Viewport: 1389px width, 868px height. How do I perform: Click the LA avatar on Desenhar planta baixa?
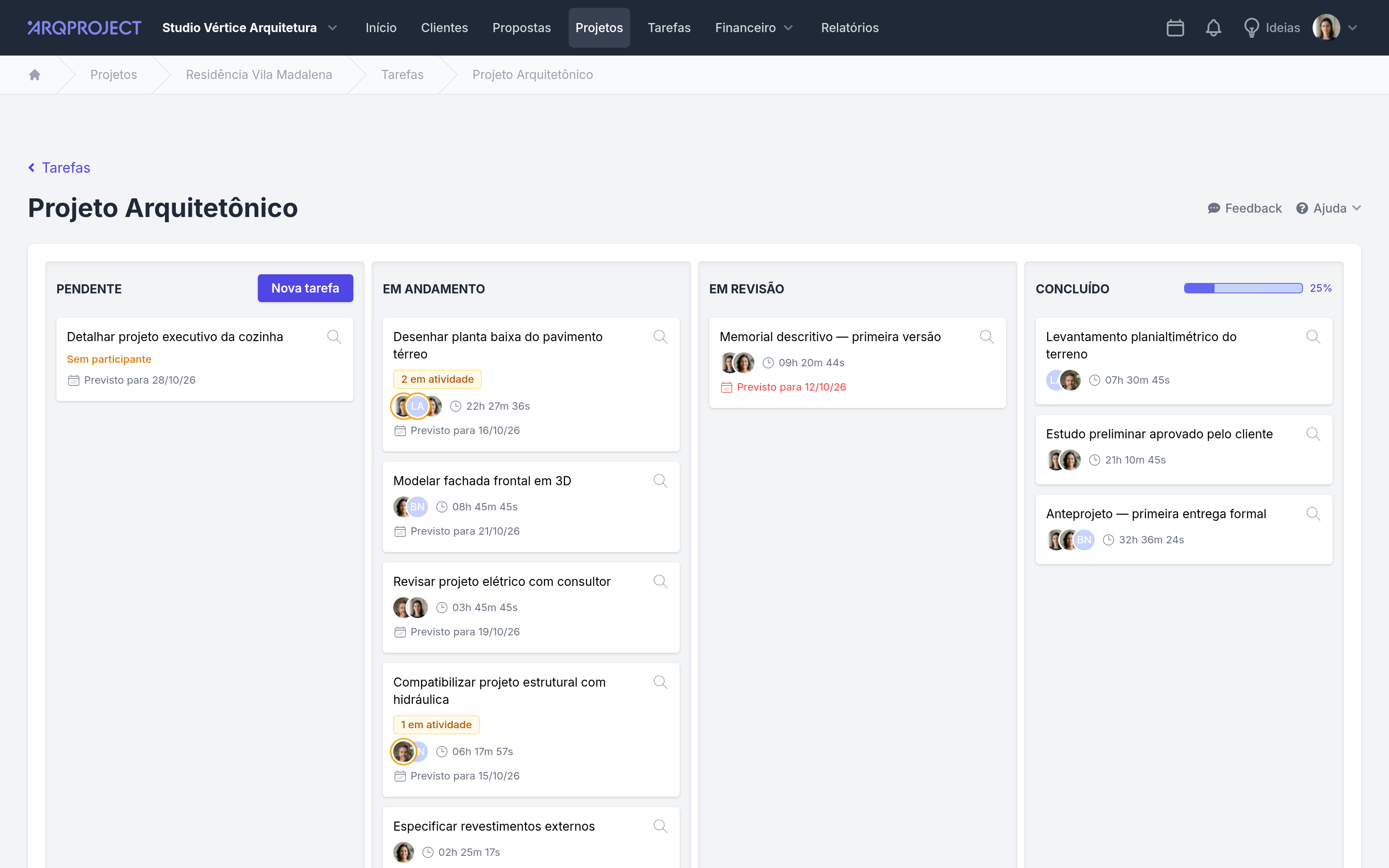[417, 406]
